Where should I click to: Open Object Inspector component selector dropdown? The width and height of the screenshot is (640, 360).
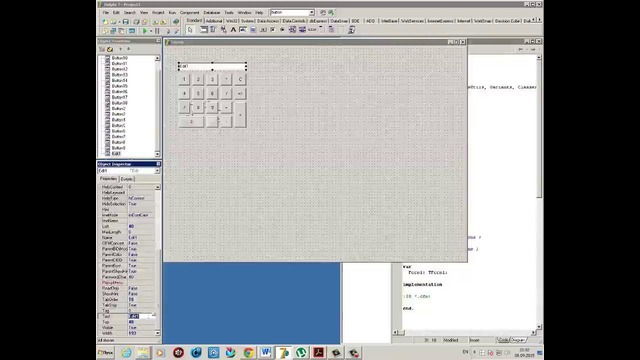[157, 171]
